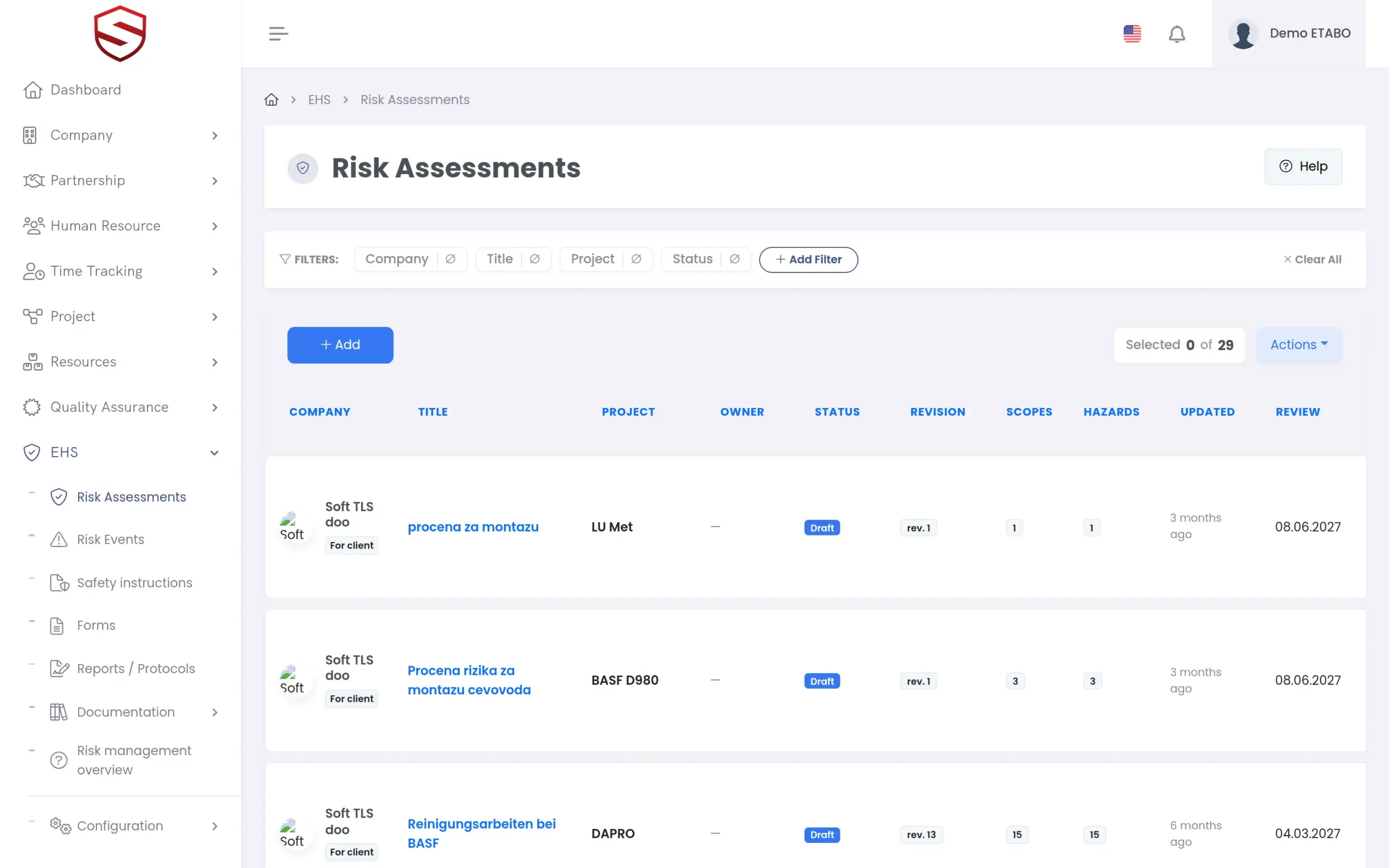
Task: Clear the Company filter null icon
Action: [x=450, y=259]
